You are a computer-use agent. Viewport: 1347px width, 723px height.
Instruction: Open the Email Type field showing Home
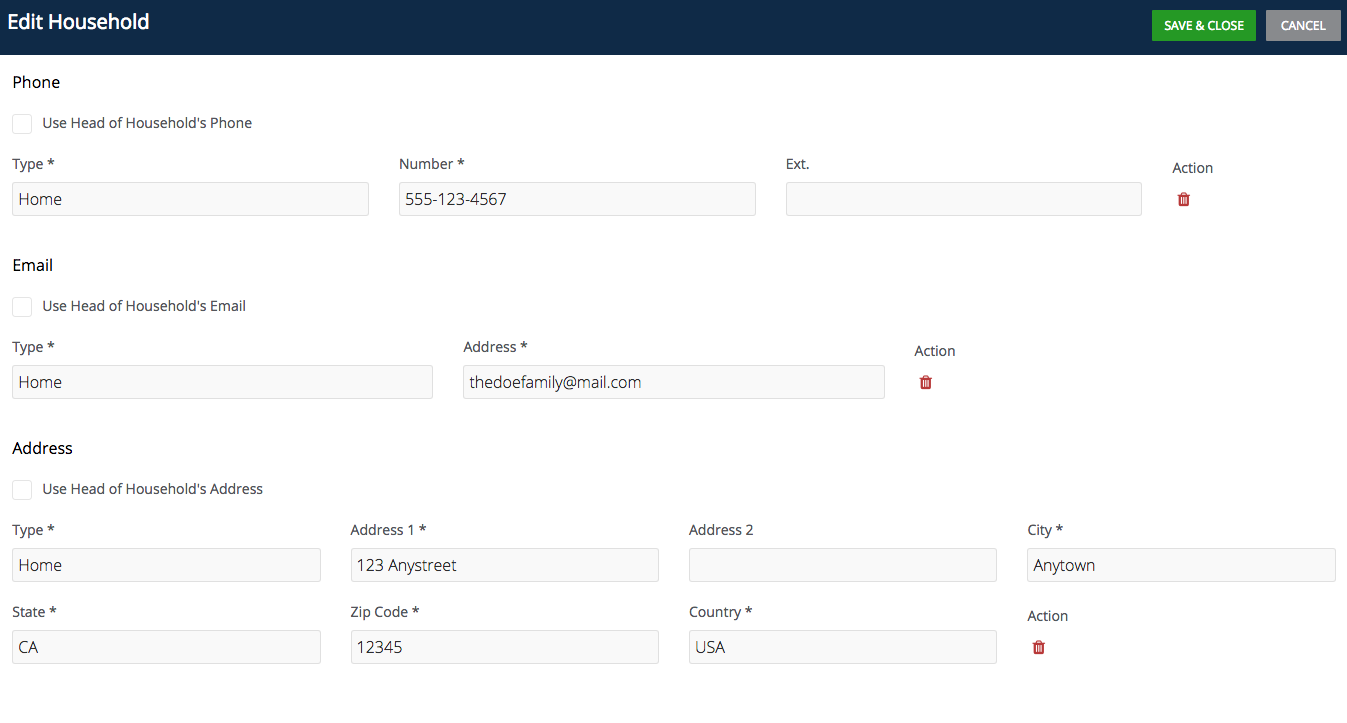(222, 382)
